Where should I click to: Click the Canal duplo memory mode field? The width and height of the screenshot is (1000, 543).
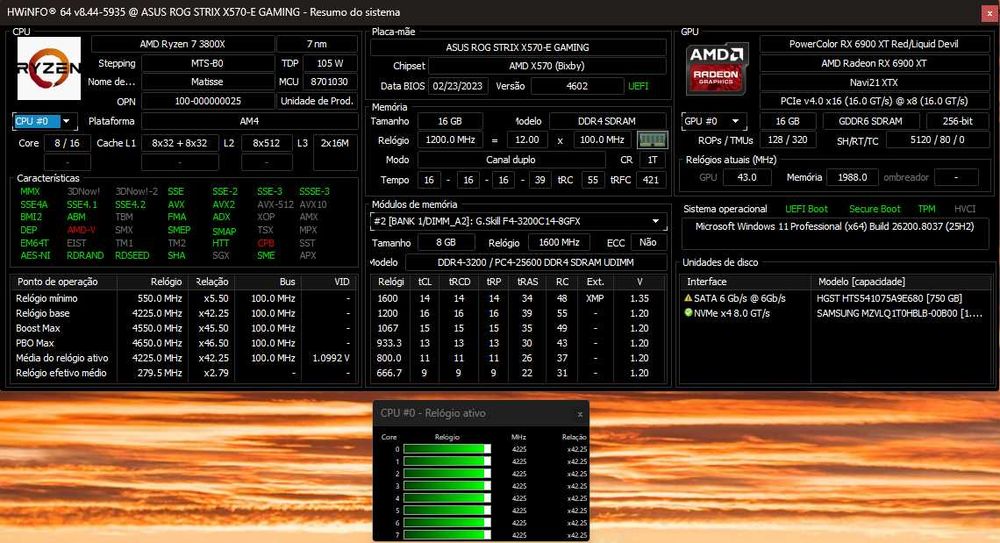511,160
